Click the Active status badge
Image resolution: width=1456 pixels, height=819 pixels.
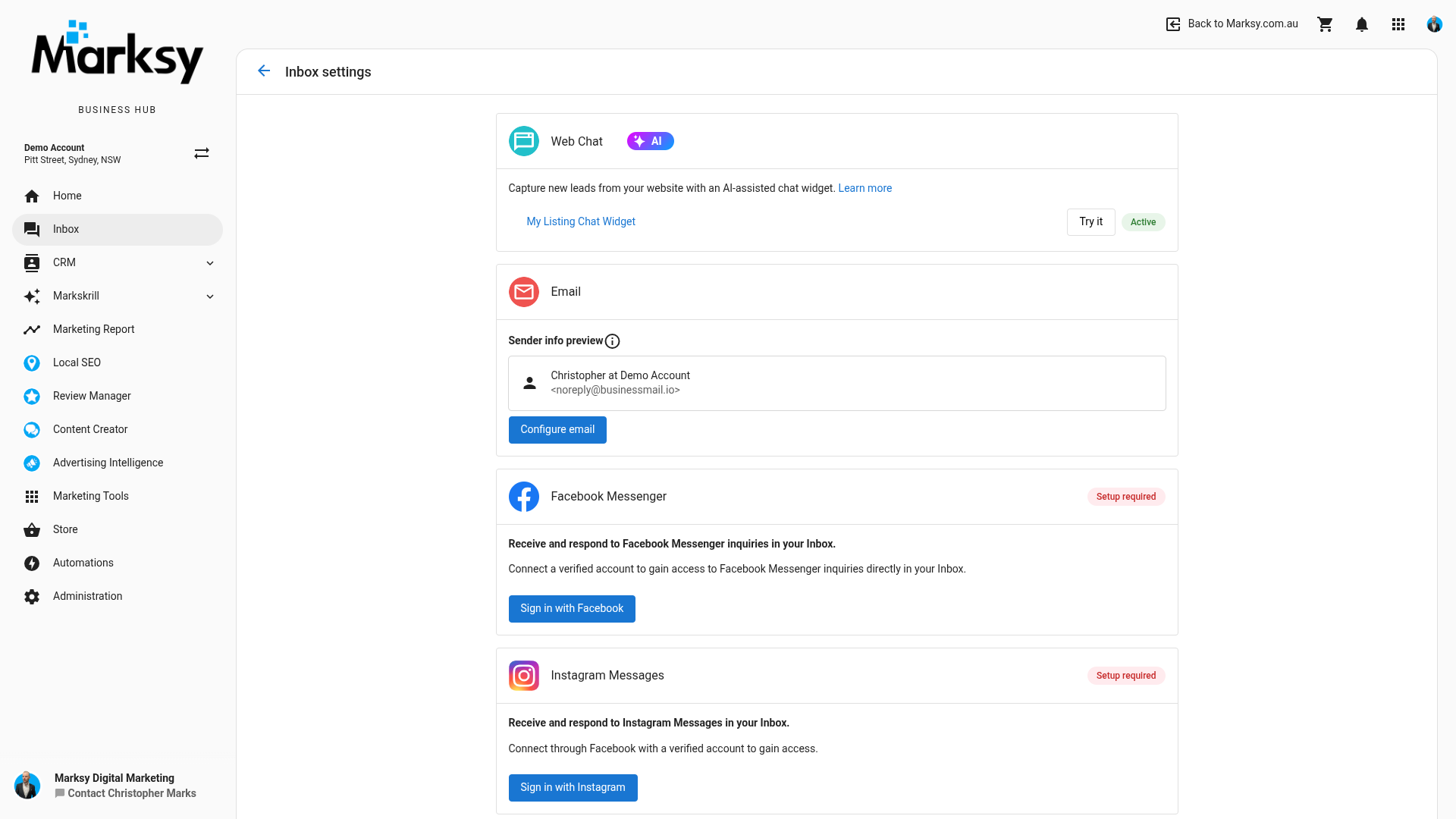point(1143,222)
